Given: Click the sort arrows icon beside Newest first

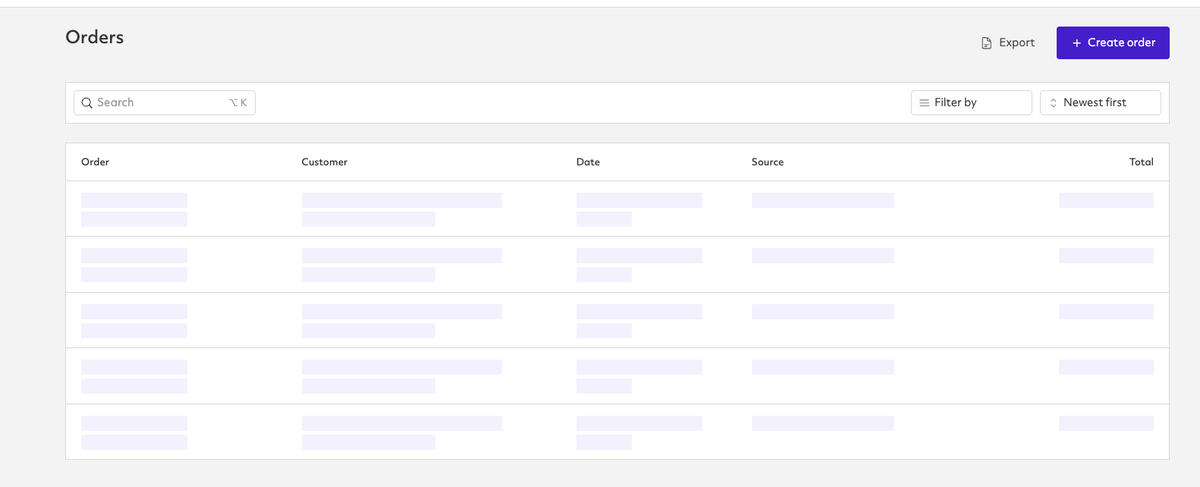Looking at the screenshot, I should [1053, 103].
